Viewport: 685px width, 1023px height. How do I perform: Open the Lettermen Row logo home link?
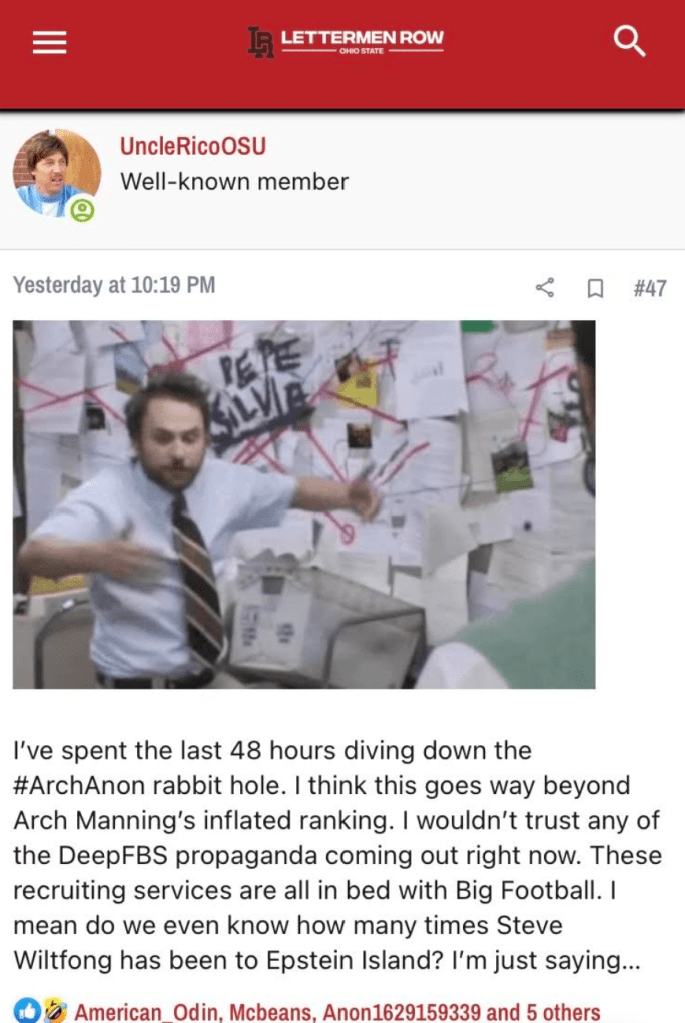[x=346, y=42]
